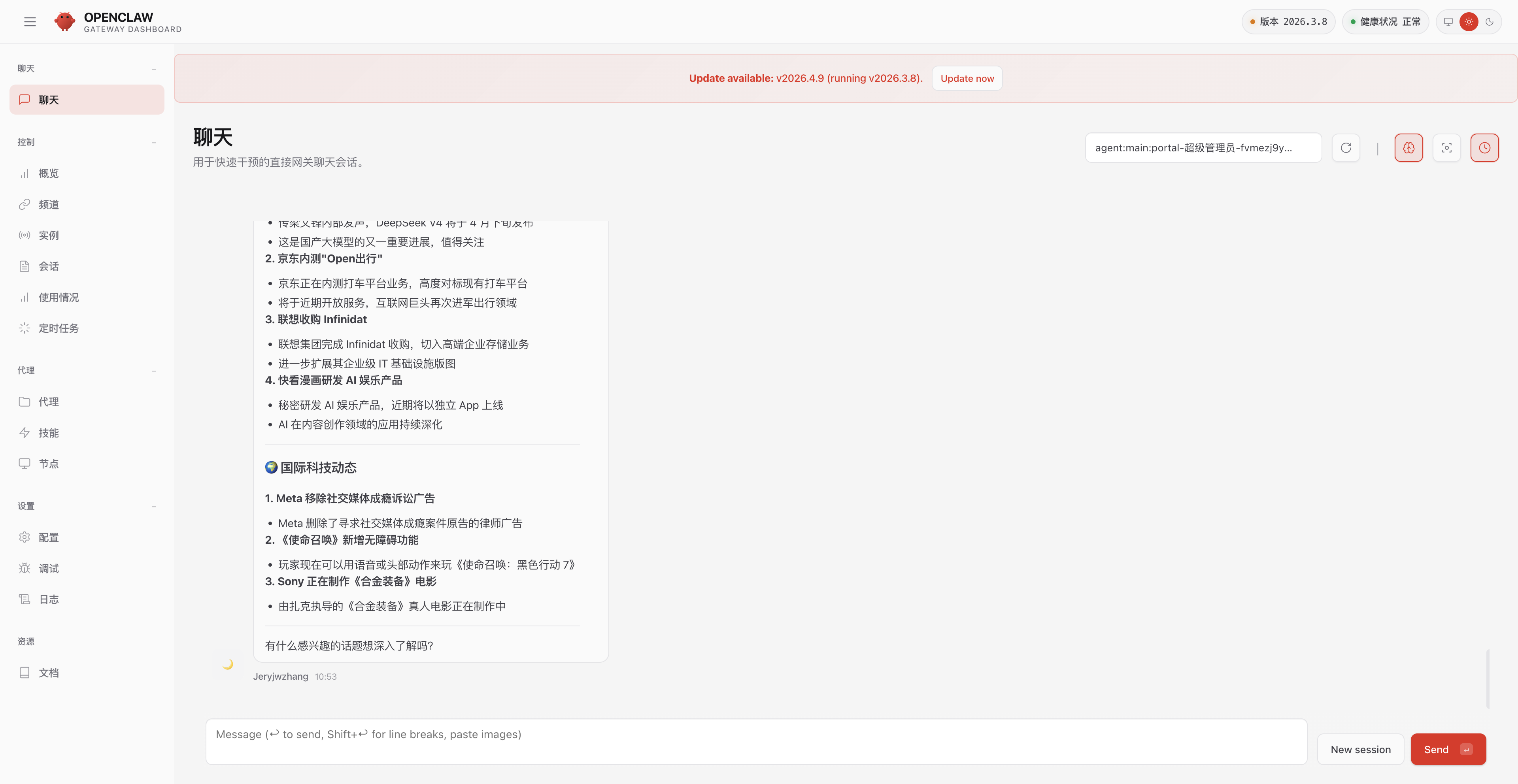Toggle the clock icon button

pos(1484,148)
